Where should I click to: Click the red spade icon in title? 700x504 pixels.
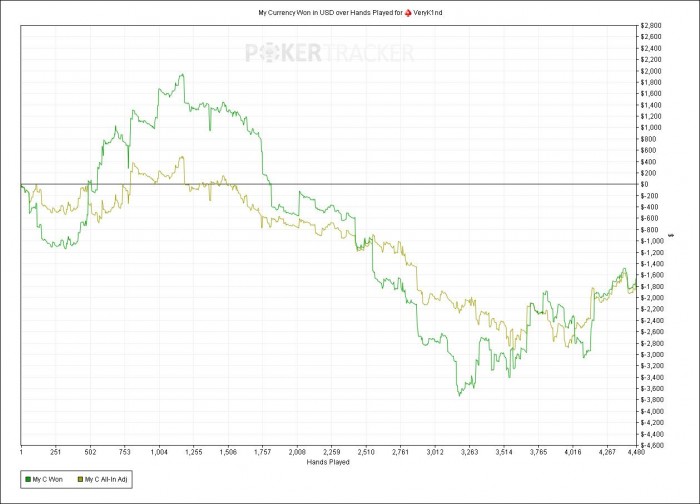408,13
